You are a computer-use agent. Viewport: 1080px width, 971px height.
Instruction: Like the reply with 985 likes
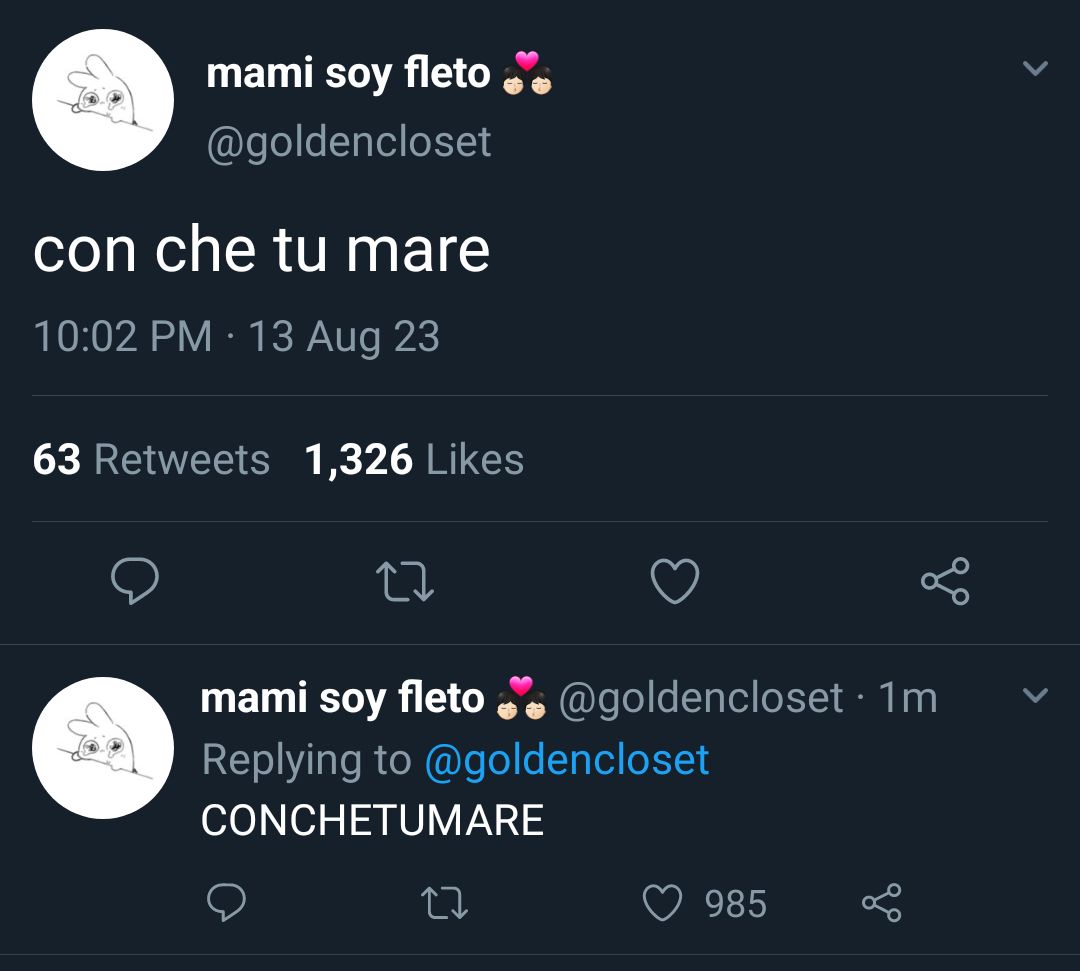point(704,903)
